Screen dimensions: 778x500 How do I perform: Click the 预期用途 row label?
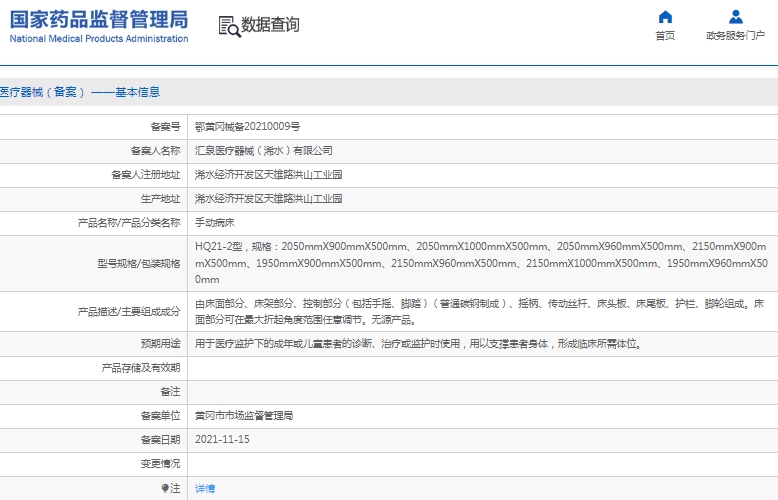pos(160,343)
